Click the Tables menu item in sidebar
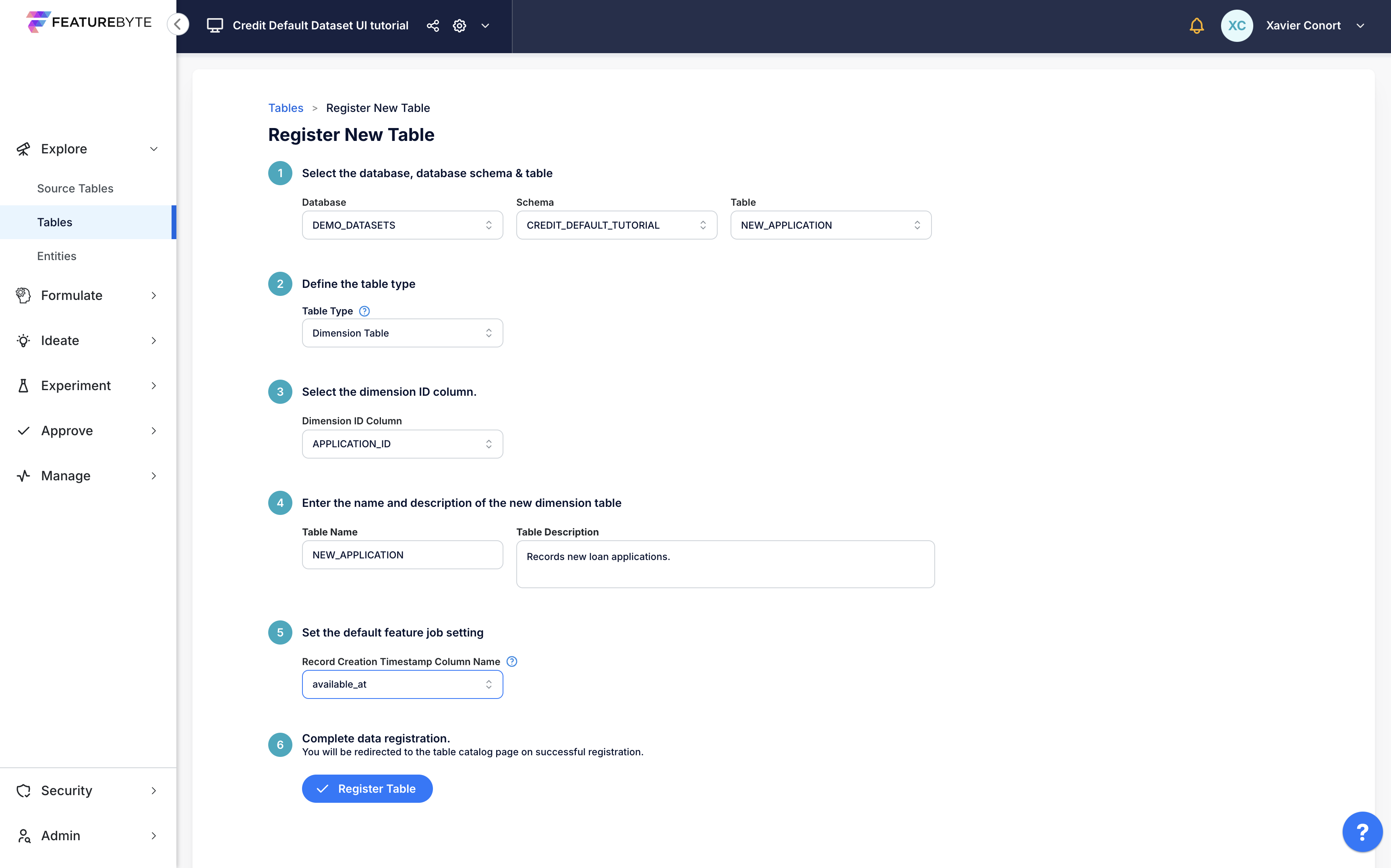This screenshot has height=868, width=1391. [x=54, y=222]
